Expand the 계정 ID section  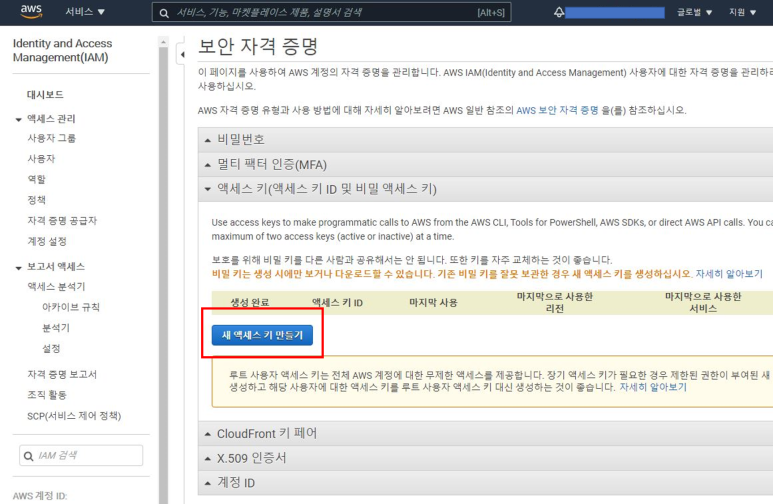[x=486, y=482]
